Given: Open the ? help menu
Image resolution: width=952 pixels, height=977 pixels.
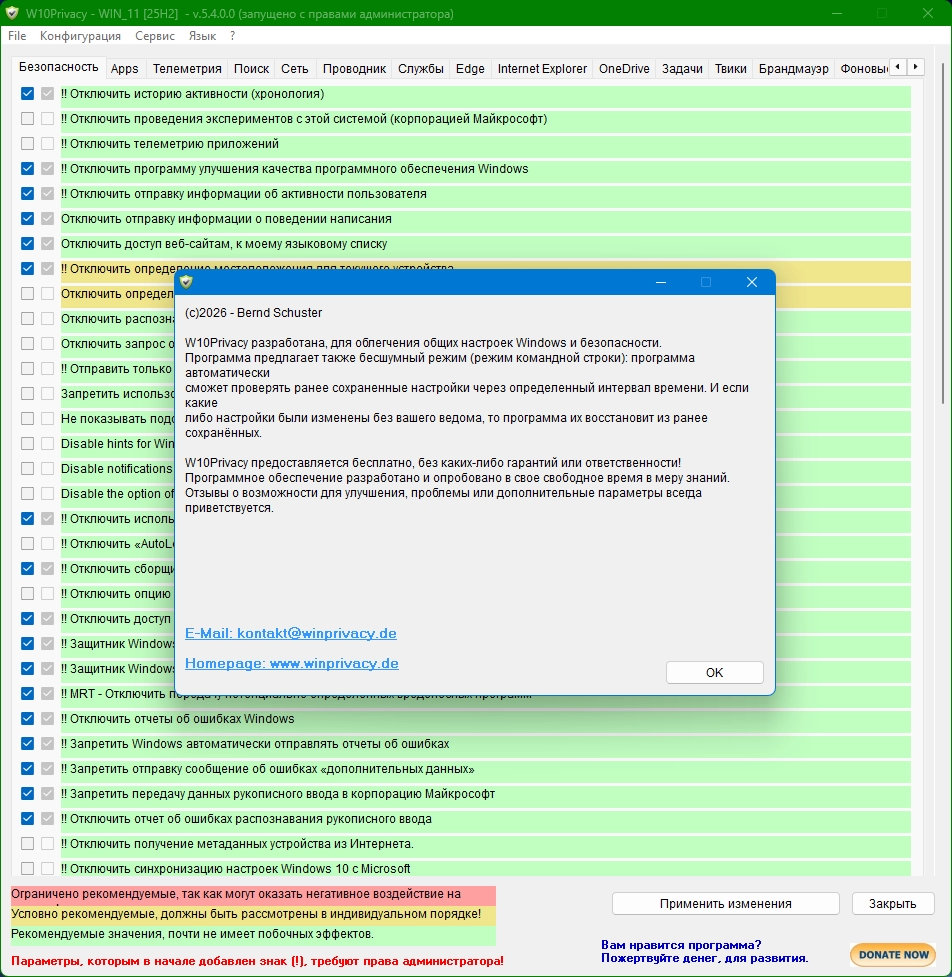Looking at the screenshot, I should (x=232, y=36).
